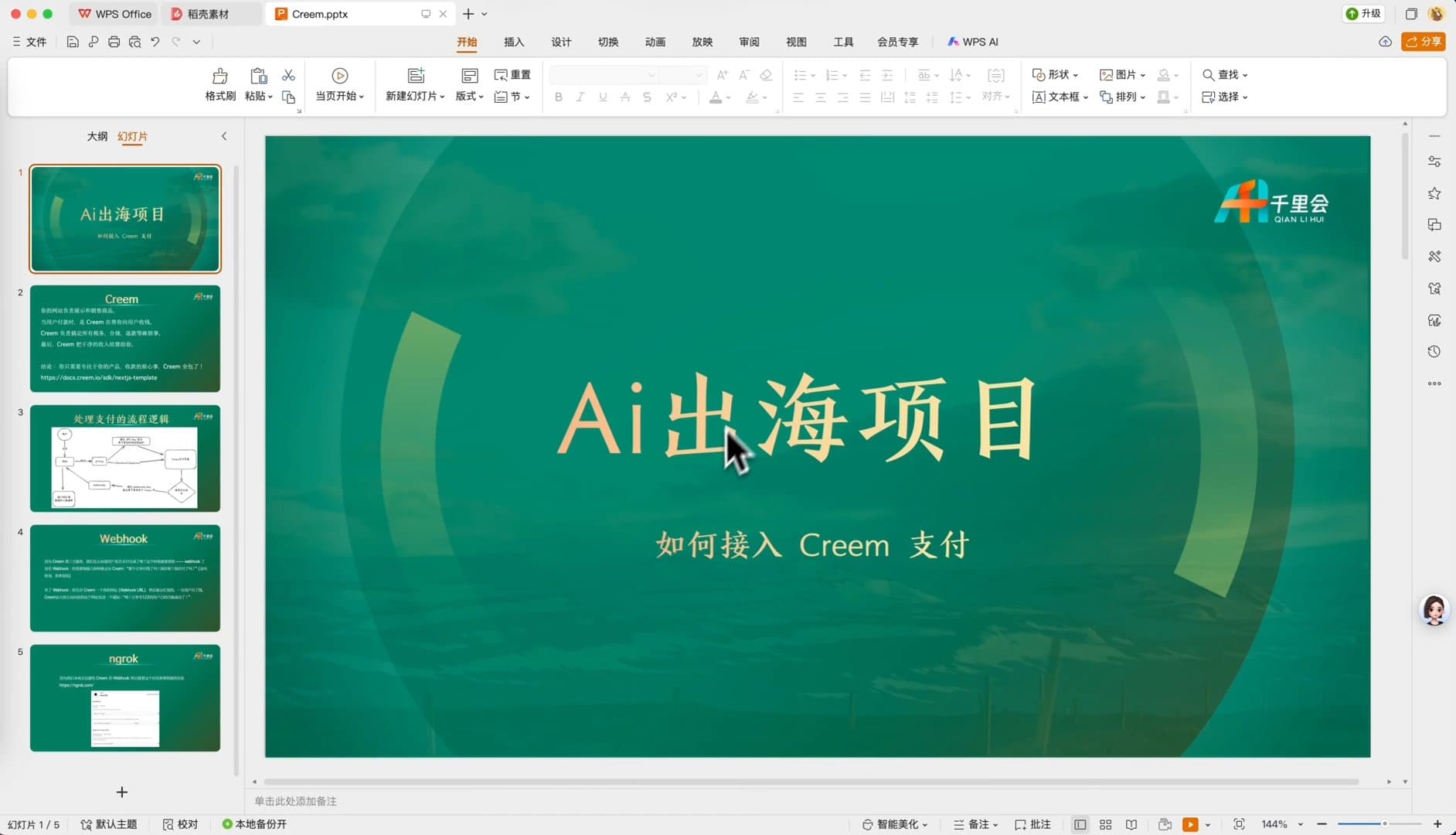Click 本地备份开 in the status bar
The height and width of the screenshot is (835, 1456).
[x=253, y=824]
